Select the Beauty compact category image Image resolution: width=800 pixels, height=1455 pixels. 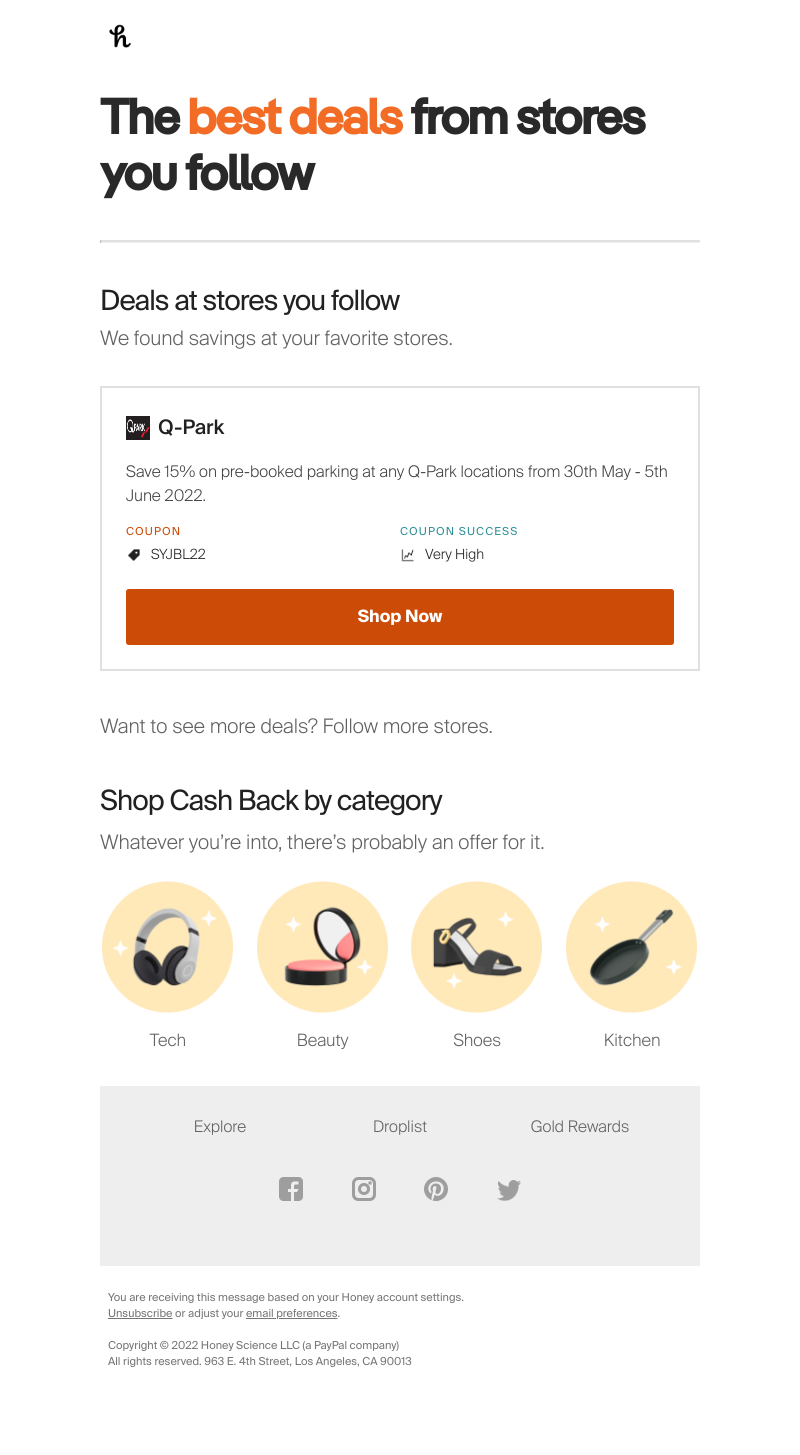click(322, 947)
